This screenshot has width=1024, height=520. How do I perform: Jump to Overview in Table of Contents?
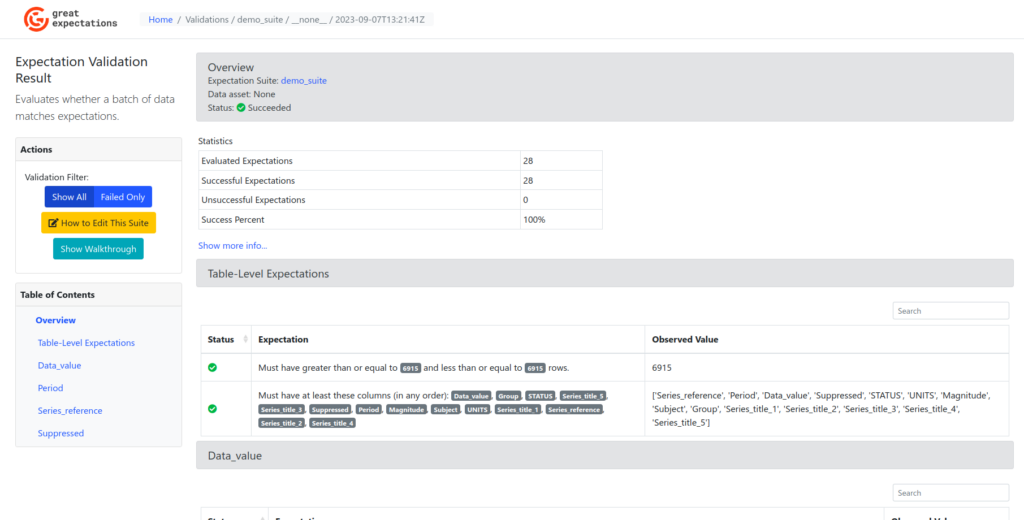[x=56, y=320]
